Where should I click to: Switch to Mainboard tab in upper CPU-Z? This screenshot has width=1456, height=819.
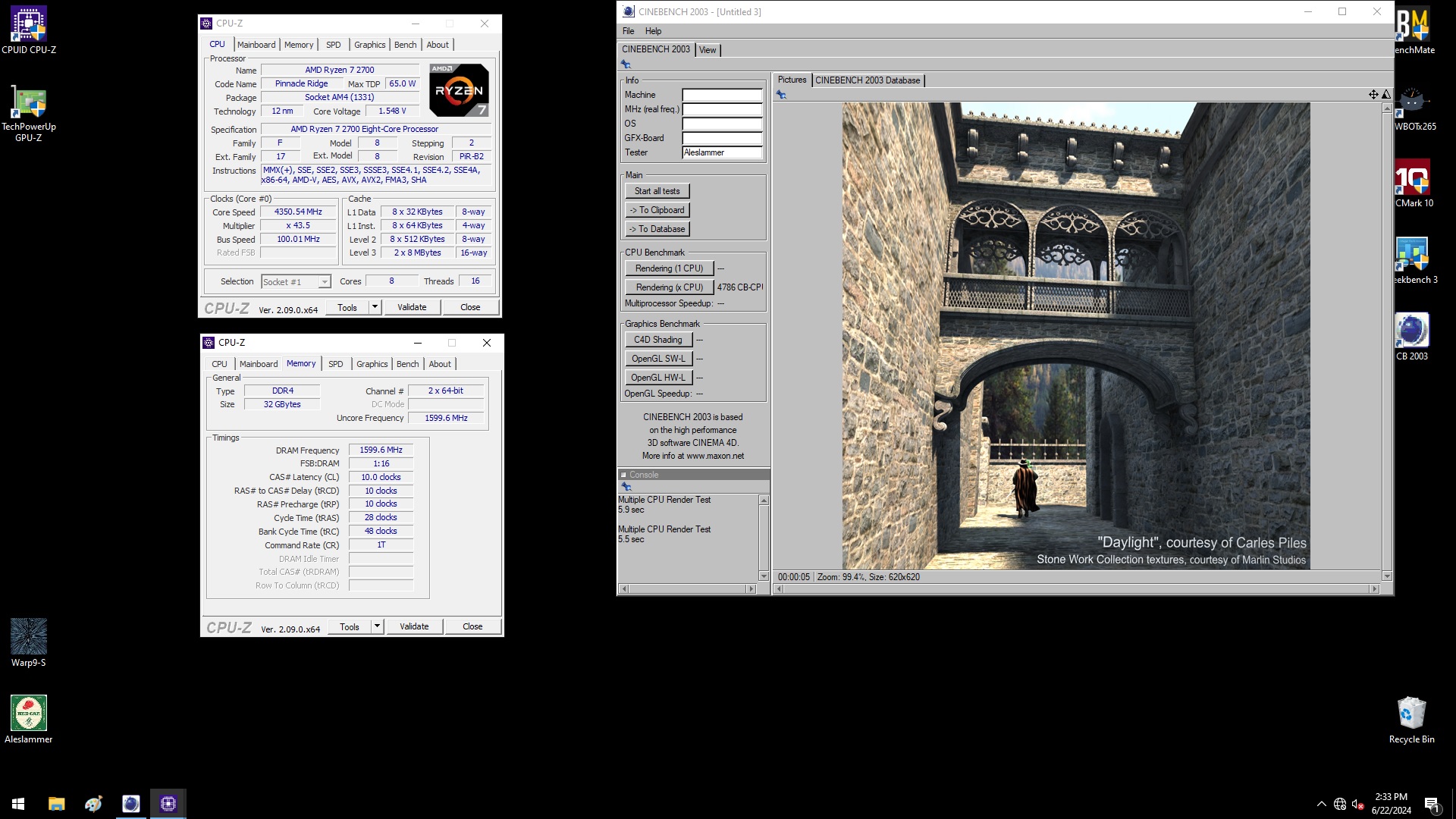tap(256, 45)
